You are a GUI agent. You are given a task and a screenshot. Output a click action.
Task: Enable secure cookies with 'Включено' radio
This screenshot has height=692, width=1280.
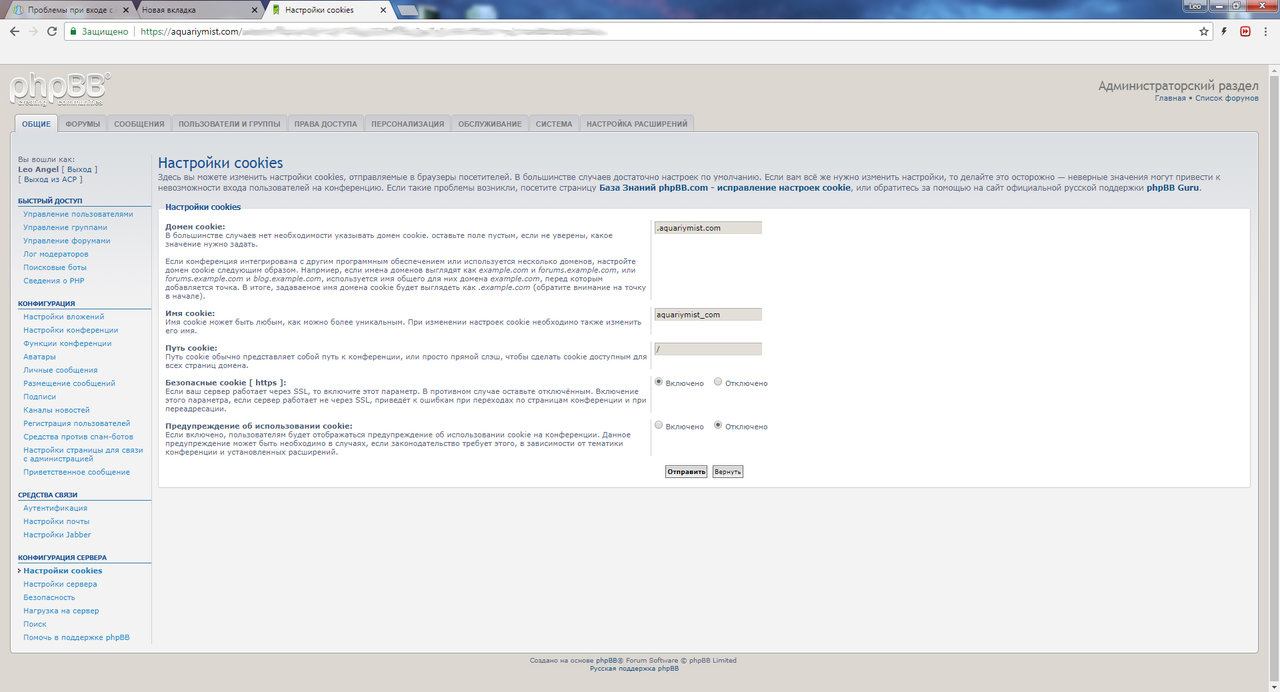[x=658, y=382]
